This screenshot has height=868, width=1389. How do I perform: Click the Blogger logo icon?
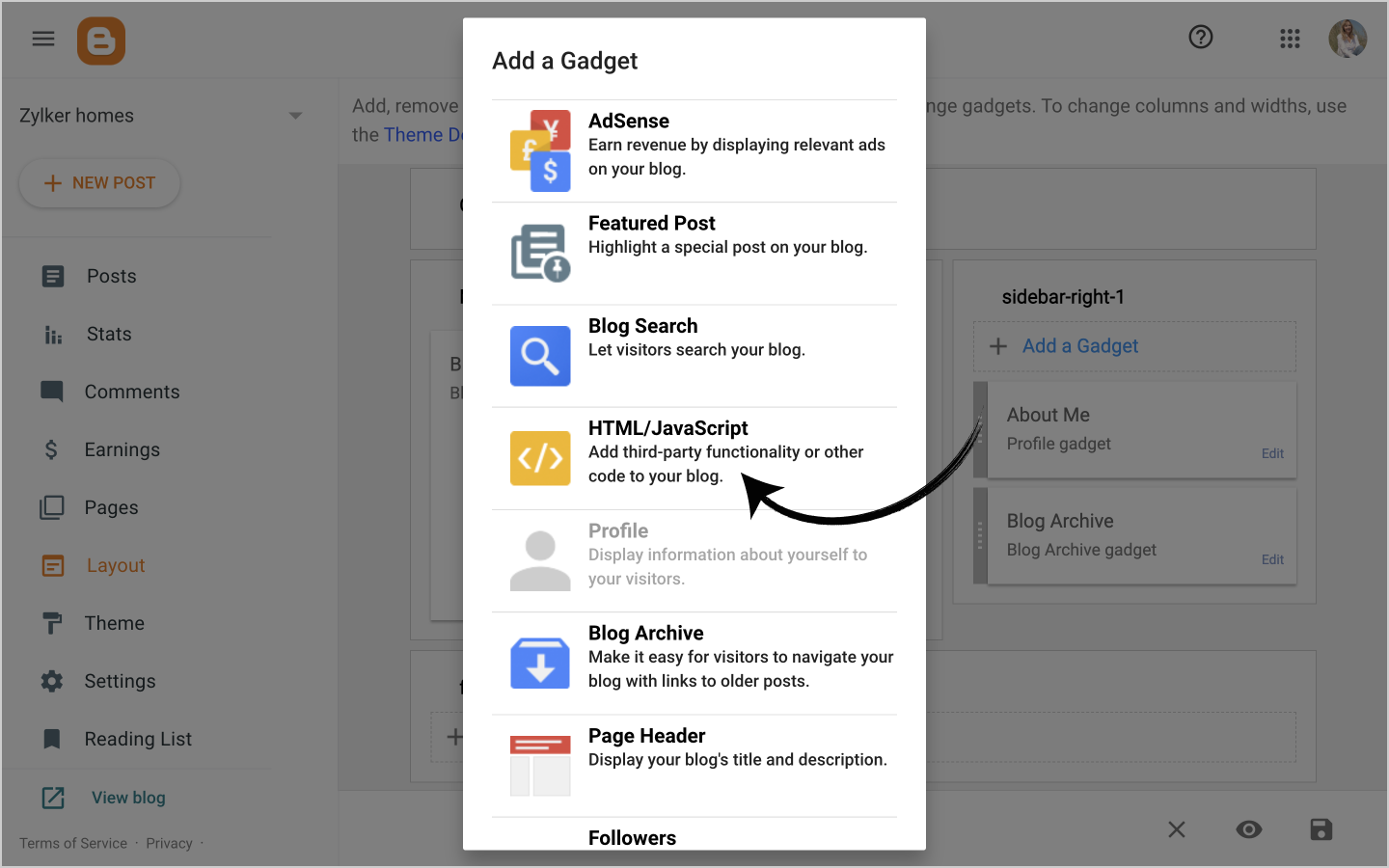(x=101, y=41)
